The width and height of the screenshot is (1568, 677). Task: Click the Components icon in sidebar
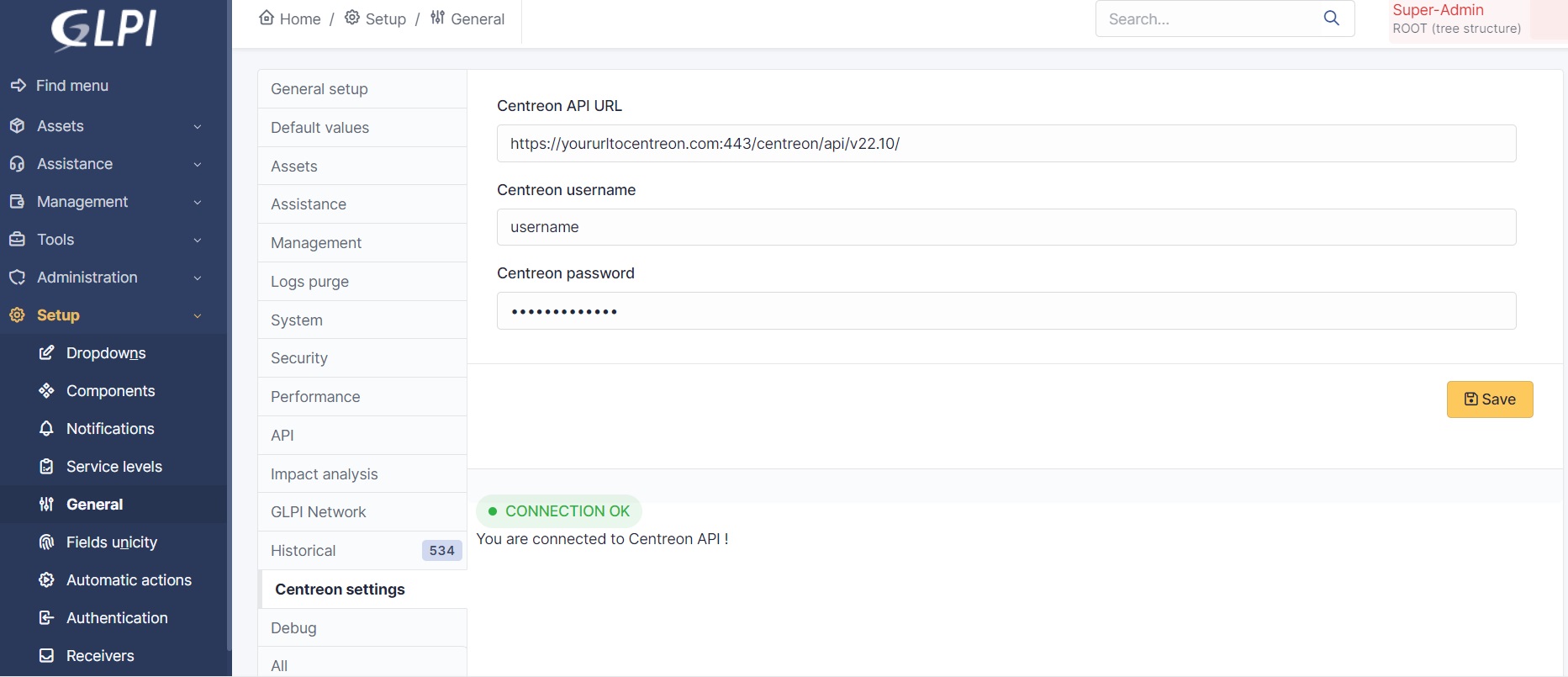[46, 391]
